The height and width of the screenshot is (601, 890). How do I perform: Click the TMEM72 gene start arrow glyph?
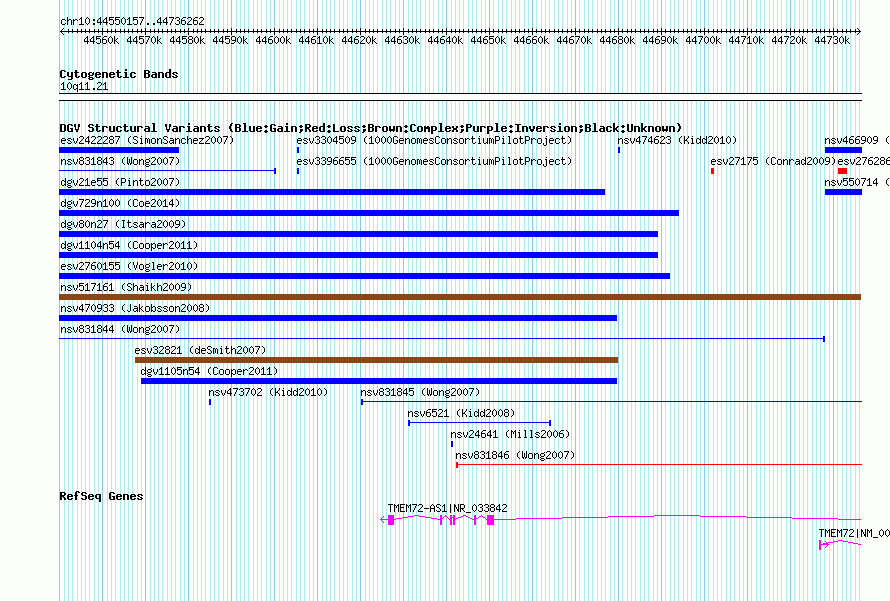823,545
